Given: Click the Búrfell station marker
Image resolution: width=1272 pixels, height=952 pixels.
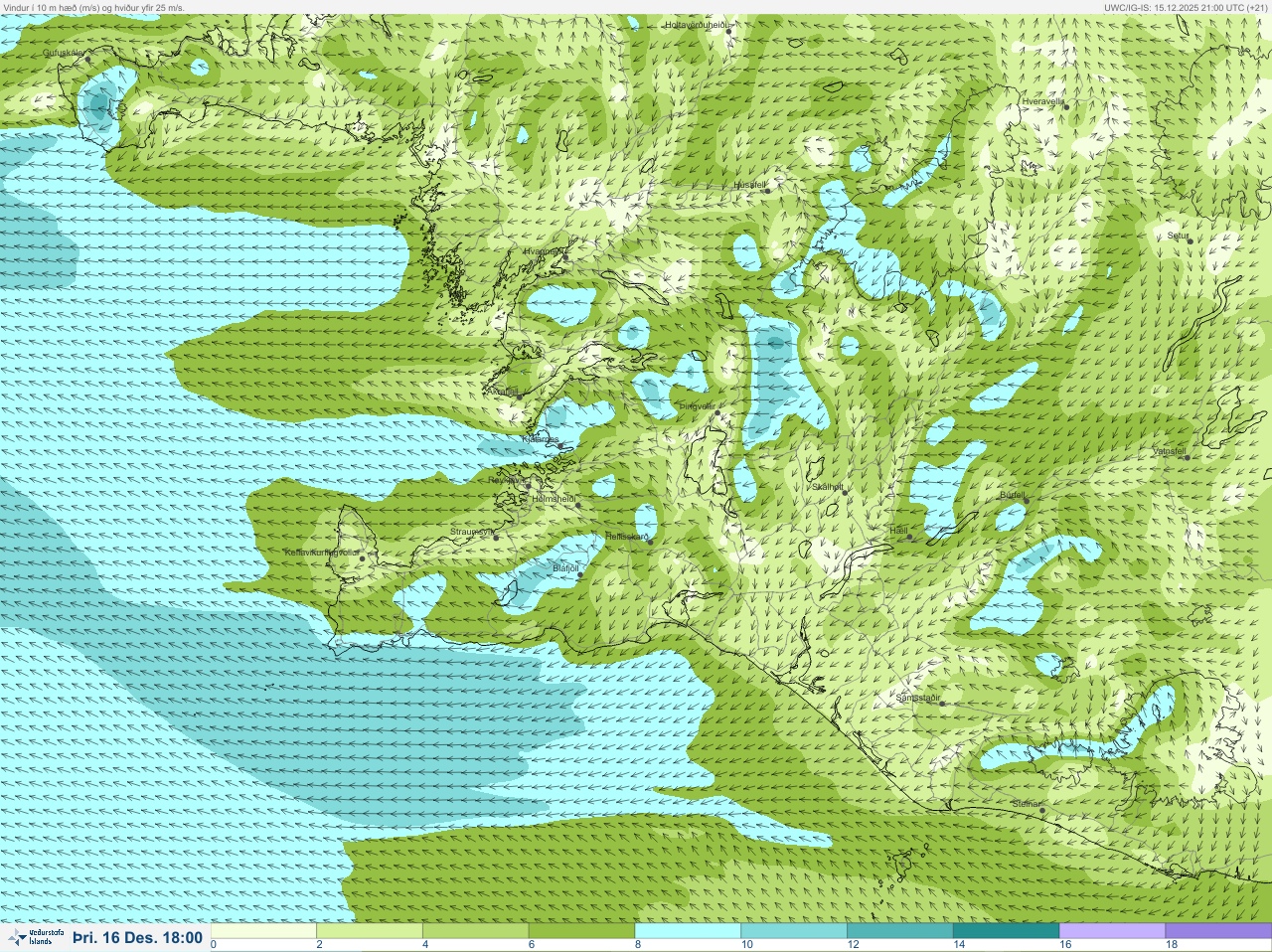Looking at the screenshot, I should click(1027, 500).
